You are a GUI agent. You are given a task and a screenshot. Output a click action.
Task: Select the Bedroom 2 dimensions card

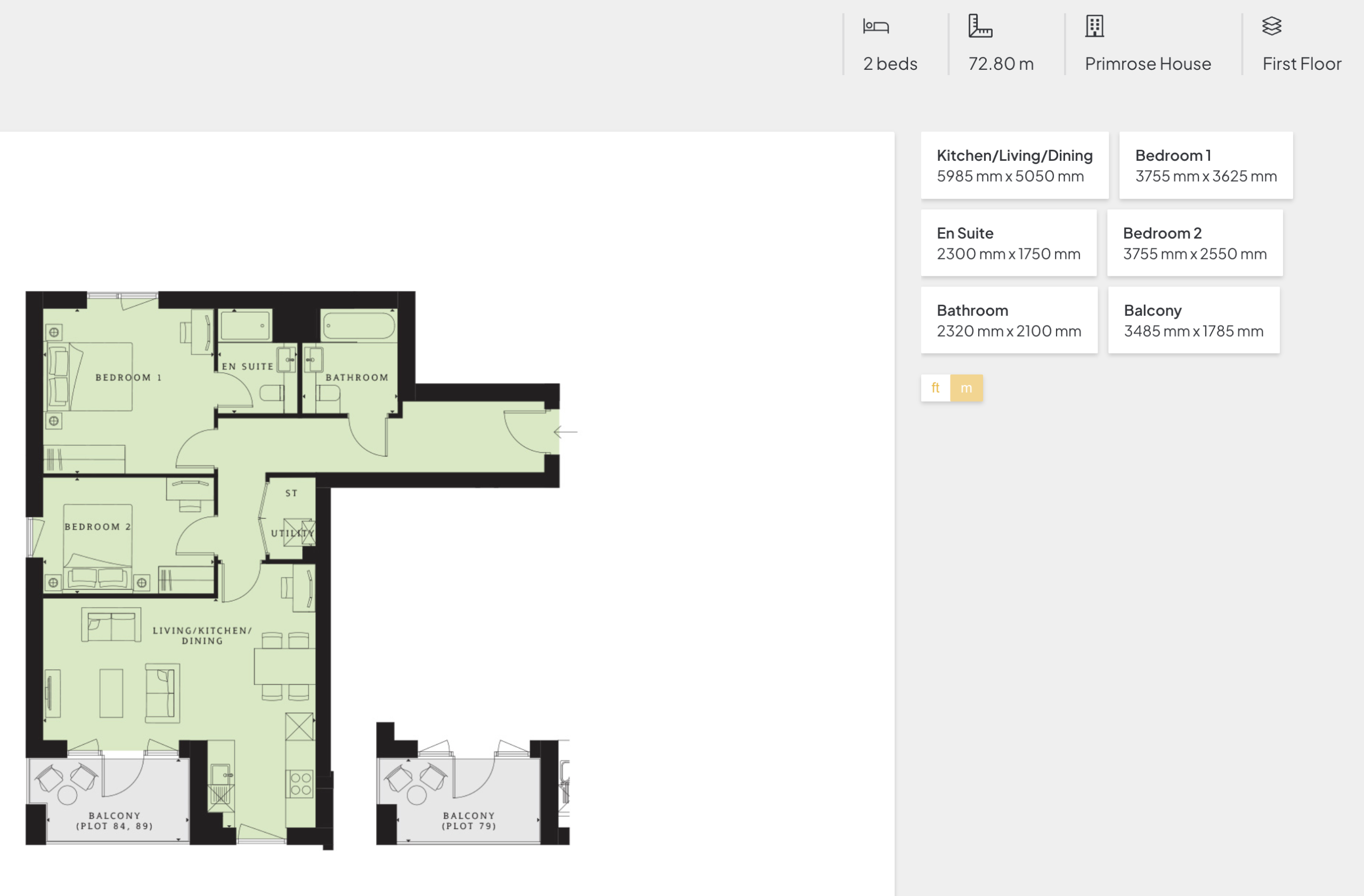pos(1195,243)
